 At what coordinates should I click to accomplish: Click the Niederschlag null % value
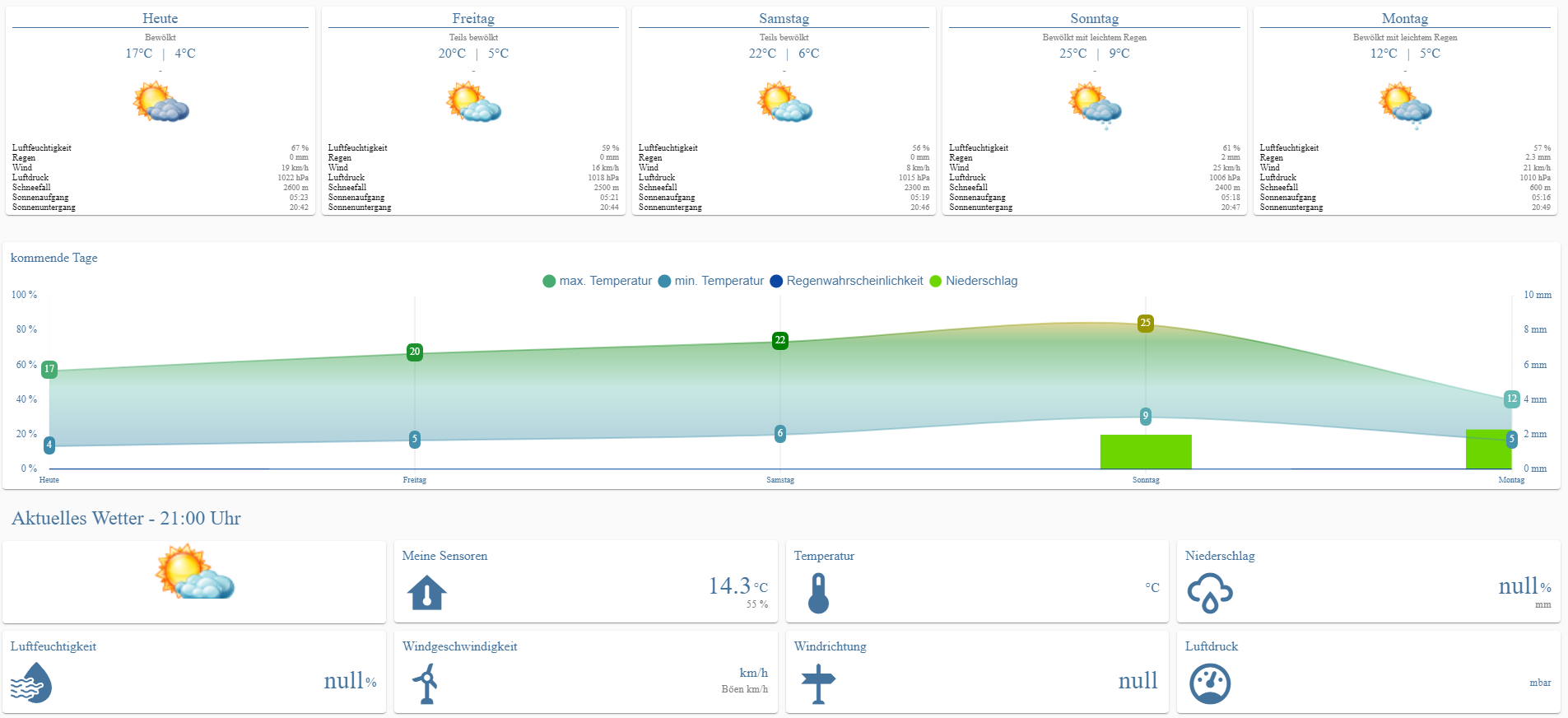click(x=1524, y=585)
